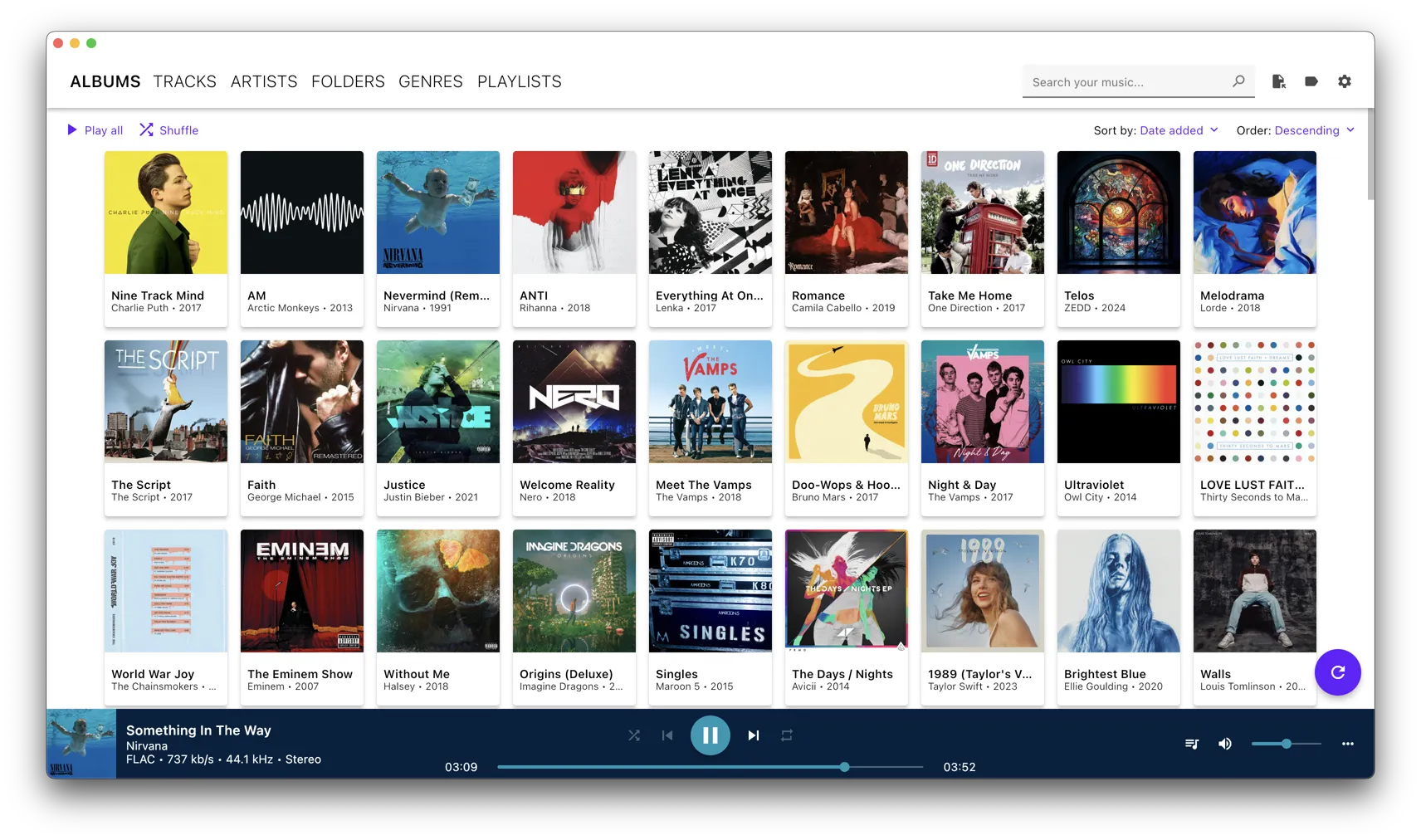
Task: Click the Play all button
Action: 95,130
